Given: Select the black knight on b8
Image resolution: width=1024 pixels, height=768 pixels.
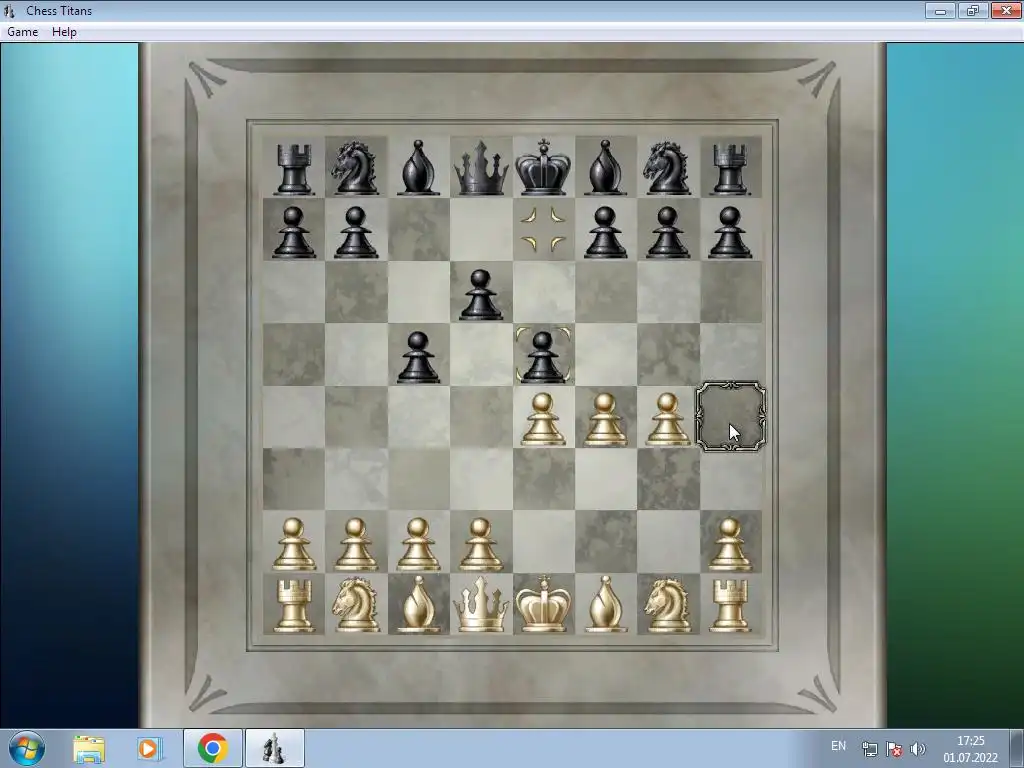Looking at the screenshot, I should coord(355,168).
